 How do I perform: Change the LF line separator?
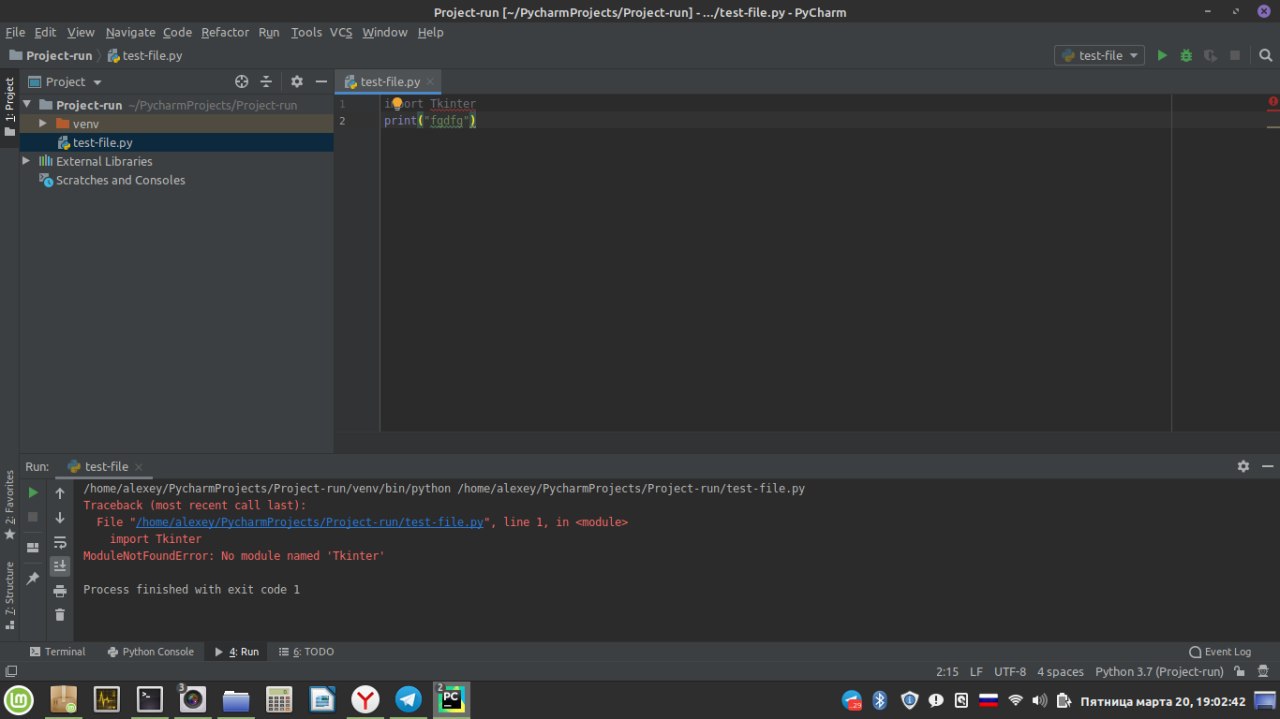pos(976,672)
